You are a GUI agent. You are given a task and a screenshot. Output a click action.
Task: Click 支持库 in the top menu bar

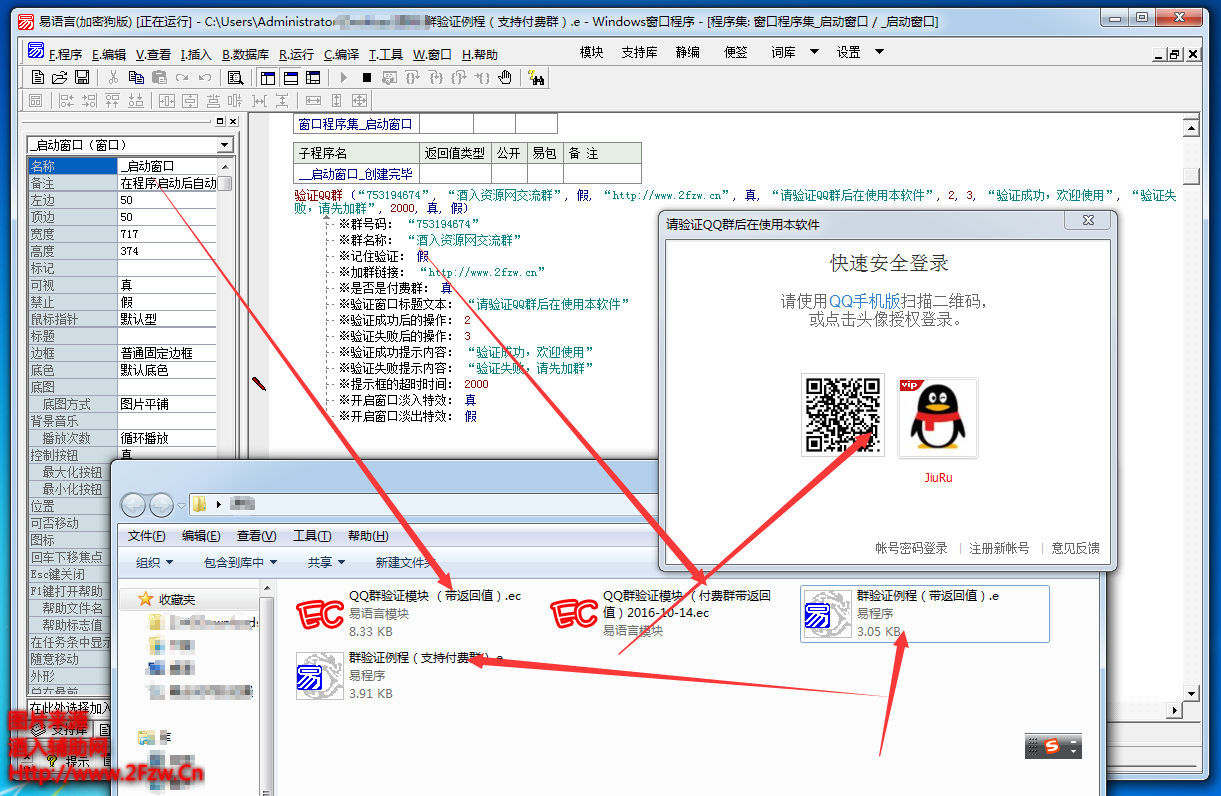(639, 52)
